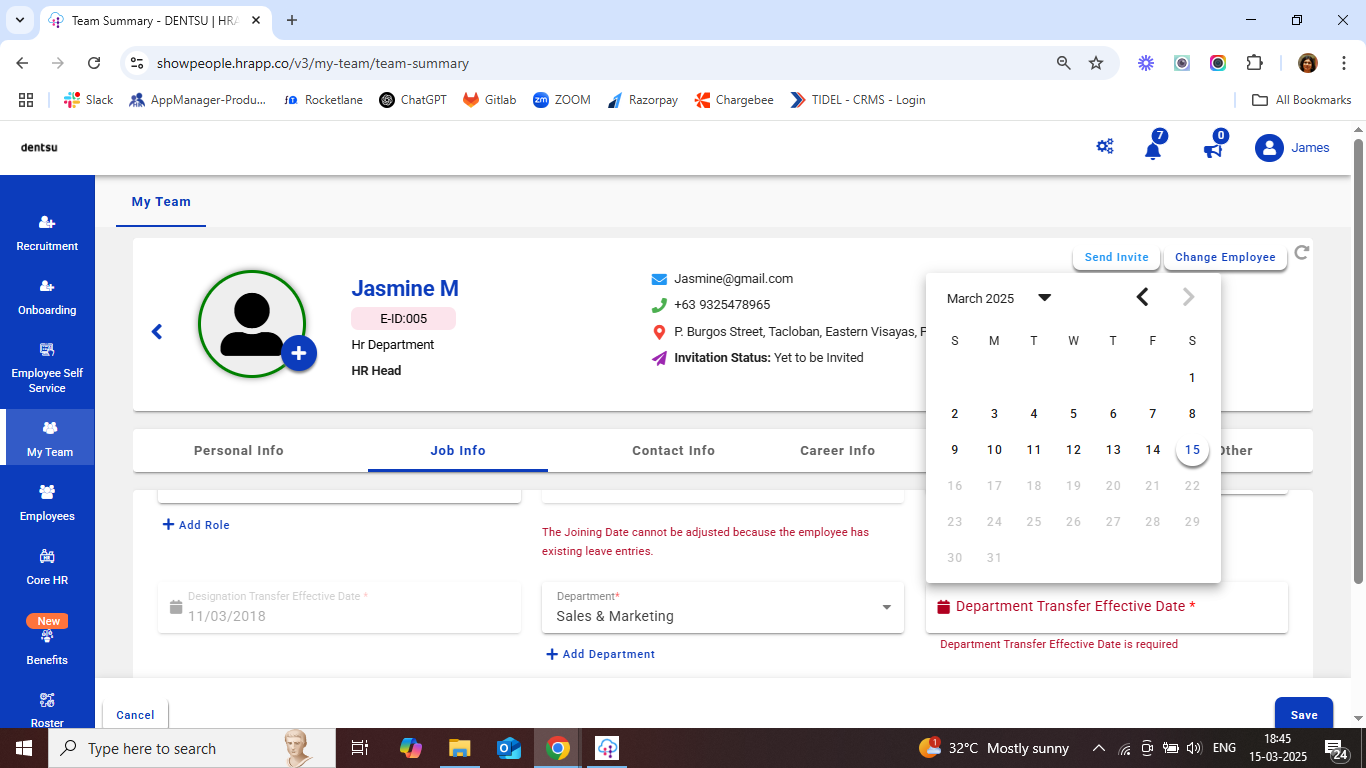Open Recruitment in the sidebar
The height and width of the screenshot is (768, 1366).
(47, 233)
